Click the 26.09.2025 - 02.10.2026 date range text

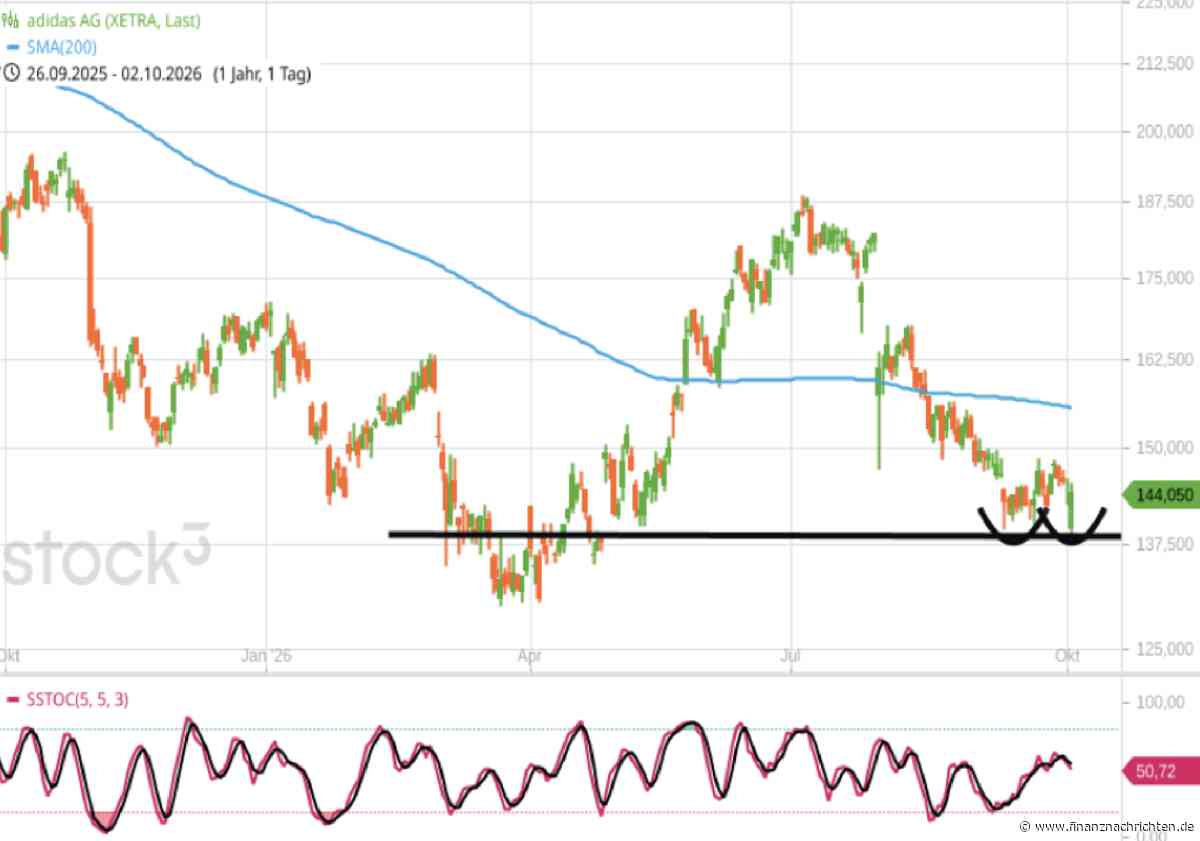click(x=114, y=73)
